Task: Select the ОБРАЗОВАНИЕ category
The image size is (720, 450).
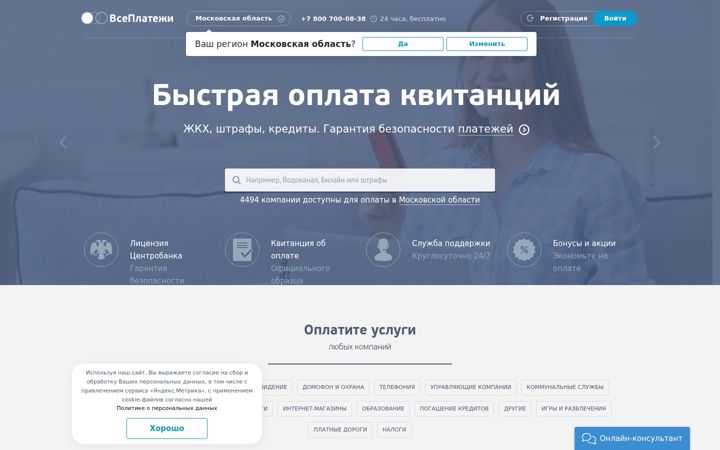Action: [x=383, y=409]
